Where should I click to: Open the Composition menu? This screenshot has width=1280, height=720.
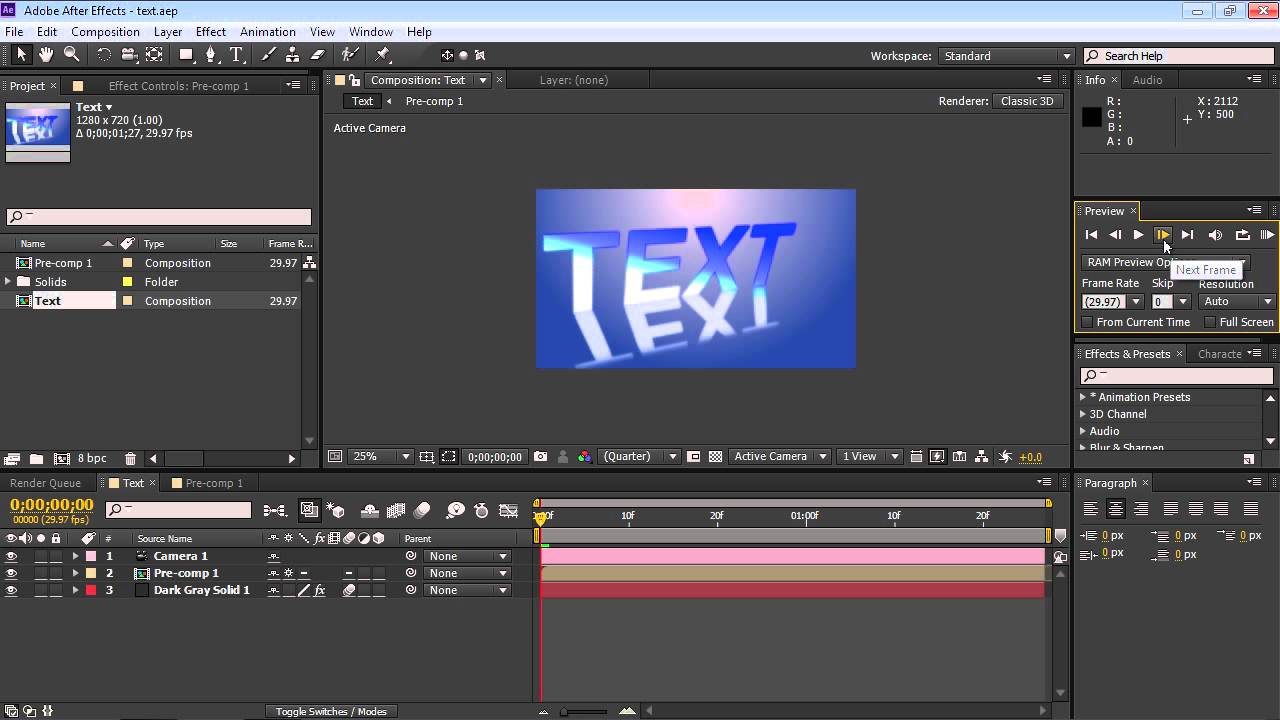(x=105, y=31)
